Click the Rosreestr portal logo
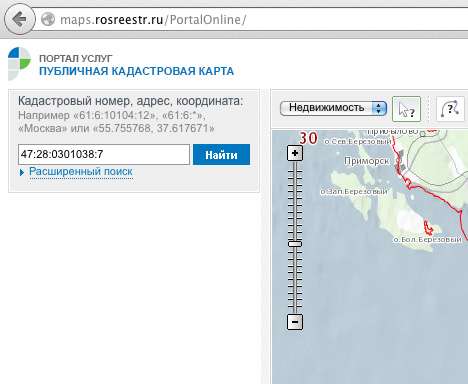The image size is (468, 384). coord(19,63)
